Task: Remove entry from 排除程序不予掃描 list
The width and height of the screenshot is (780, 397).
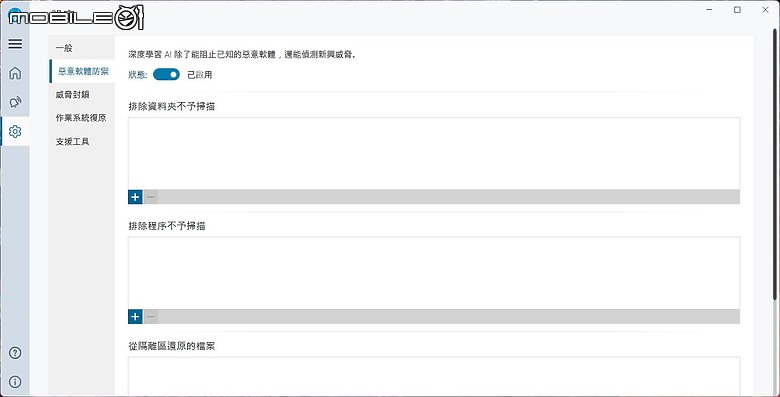Action: pos(151,316)
